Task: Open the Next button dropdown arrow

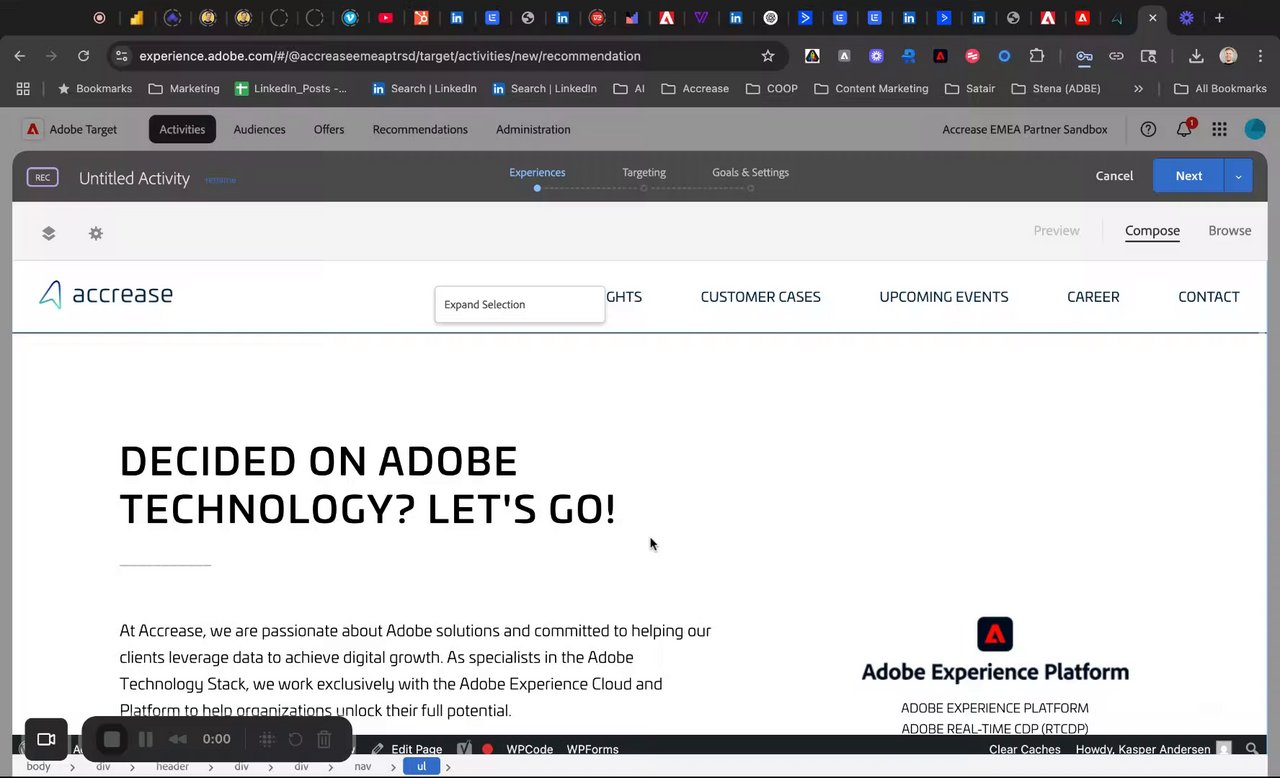Action: [x=1238, y=176]
